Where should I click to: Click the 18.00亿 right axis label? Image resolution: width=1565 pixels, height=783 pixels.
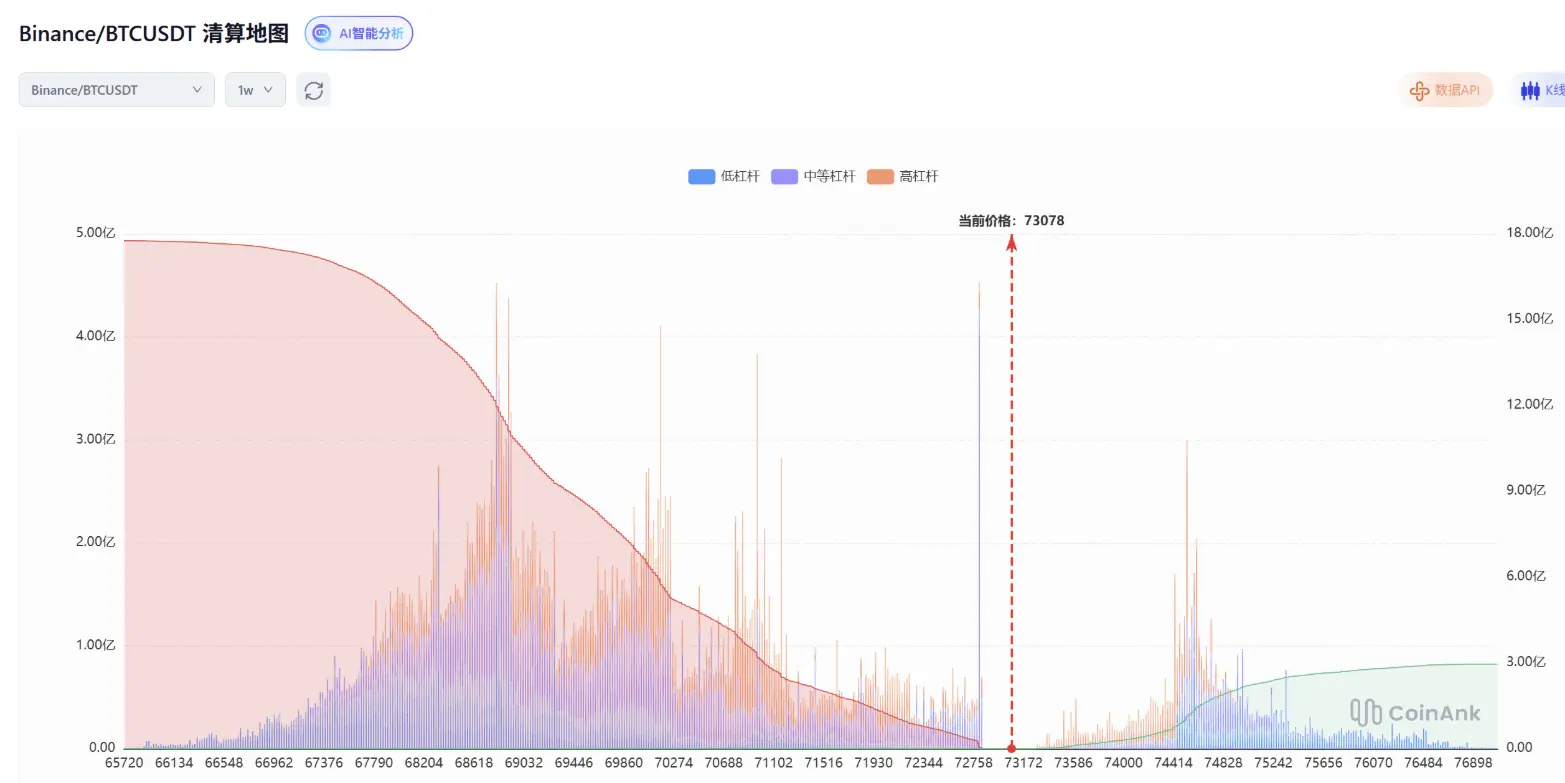(1530, 233)
